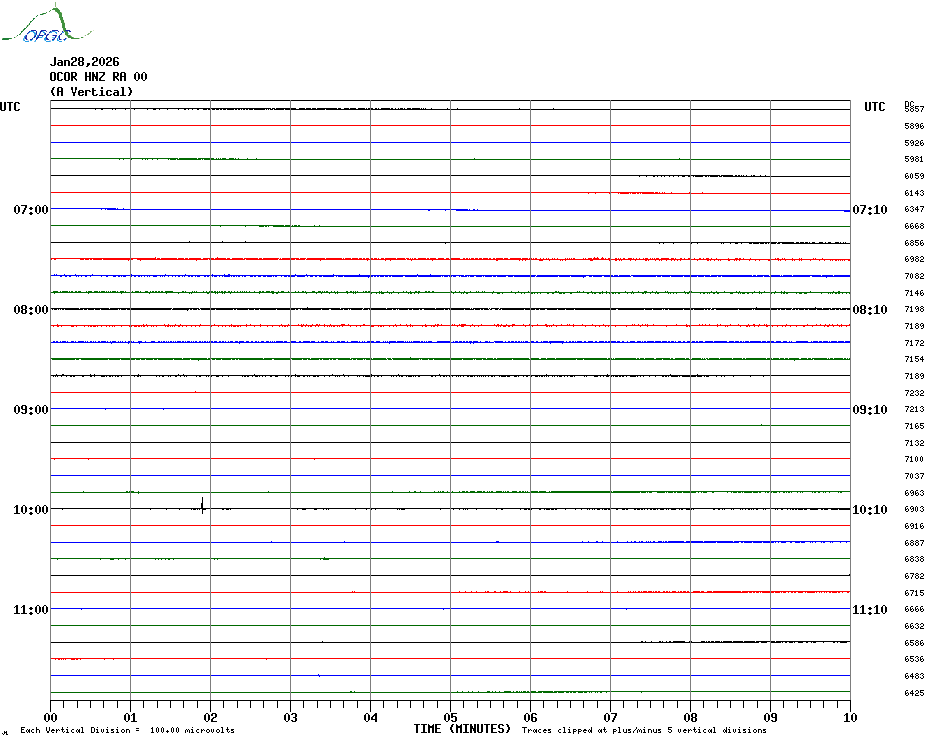Click the DC value 6782
The height and width of the screenshot is (744, 930).
914,576
